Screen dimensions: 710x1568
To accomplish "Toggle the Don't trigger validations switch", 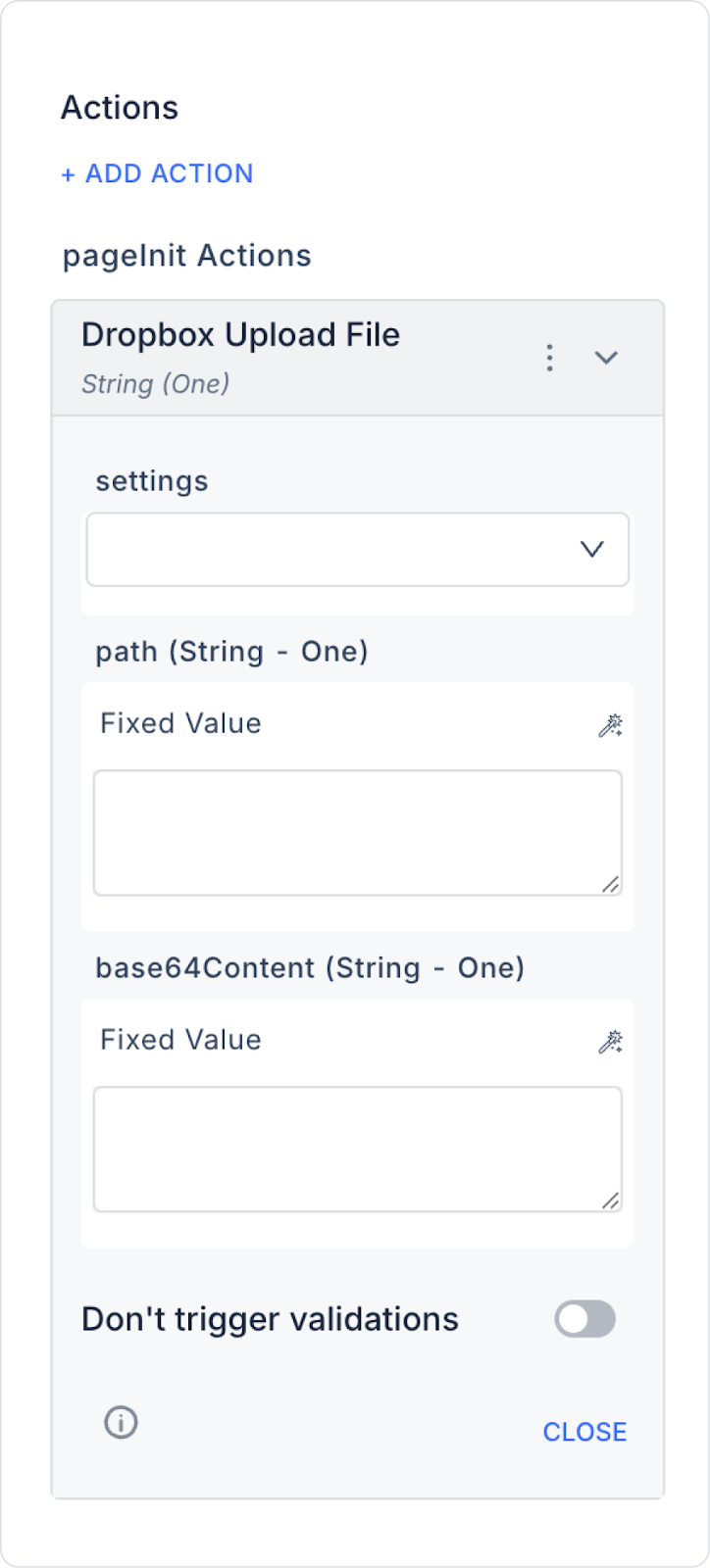I will pos(584,1319).
